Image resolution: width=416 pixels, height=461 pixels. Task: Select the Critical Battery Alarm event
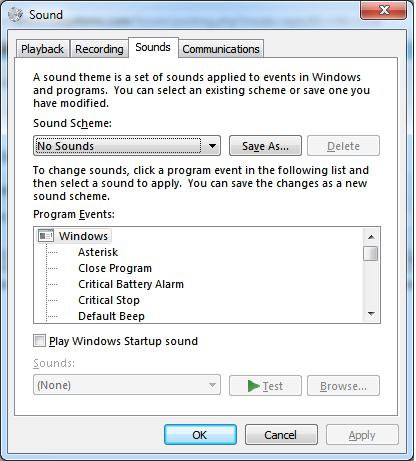click(131, 284)
